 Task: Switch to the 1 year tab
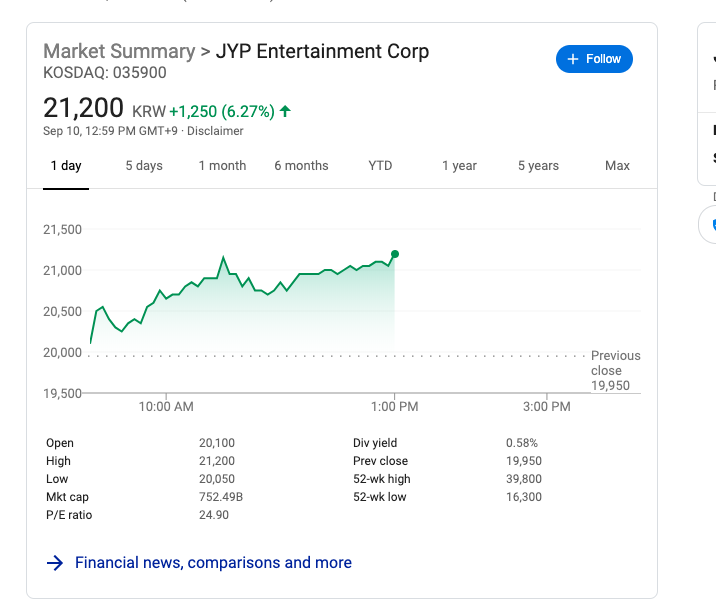click(459, 165)
